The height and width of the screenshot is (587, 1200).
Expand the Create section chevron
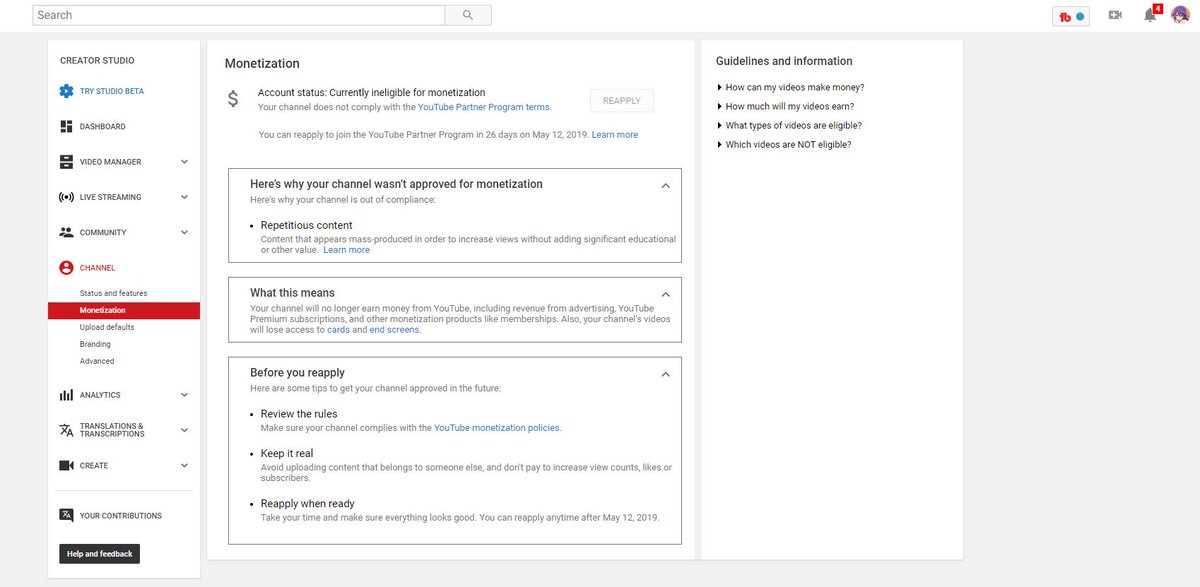tap(184, 466)
